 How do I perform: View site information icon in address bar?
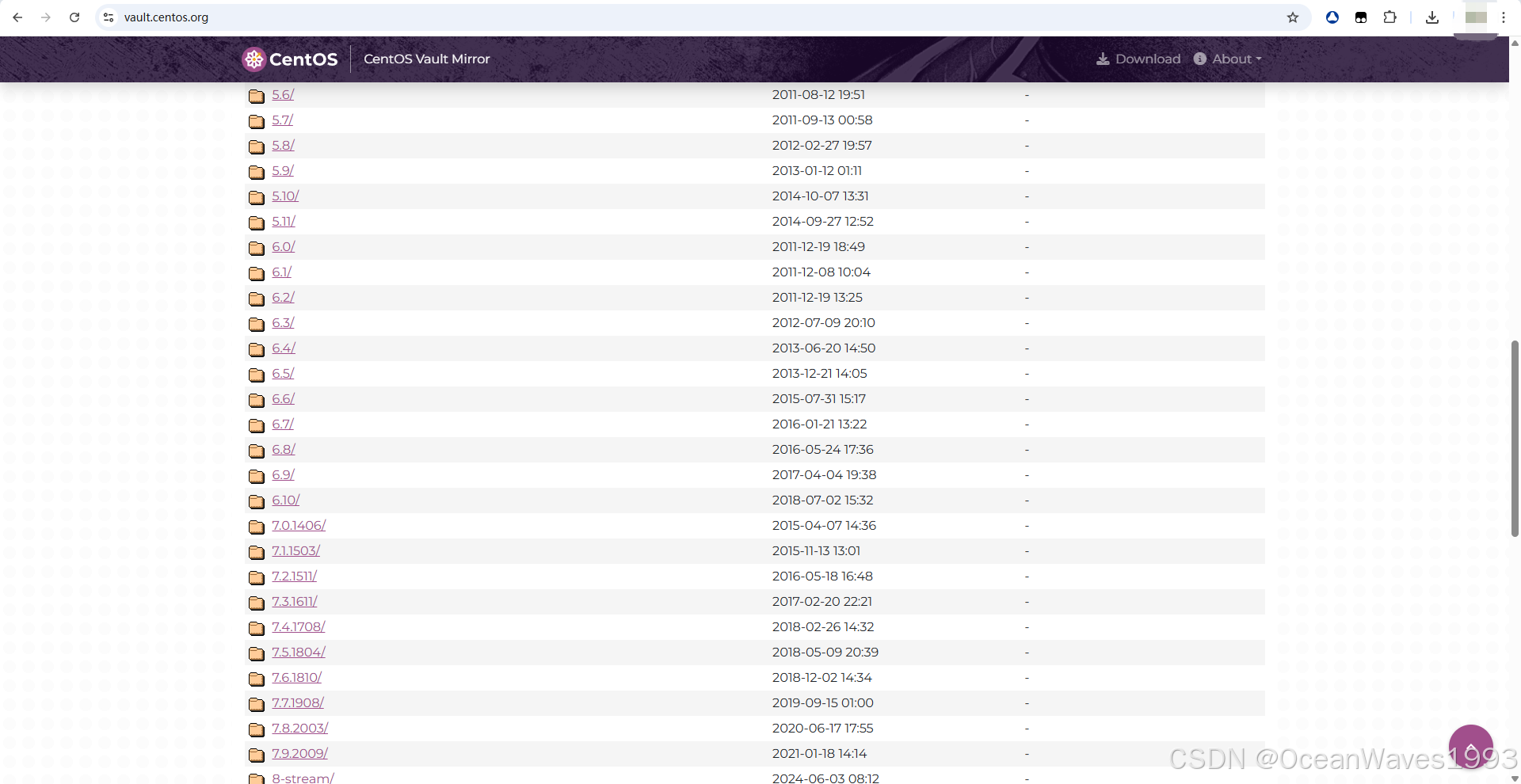coord(109,17)
